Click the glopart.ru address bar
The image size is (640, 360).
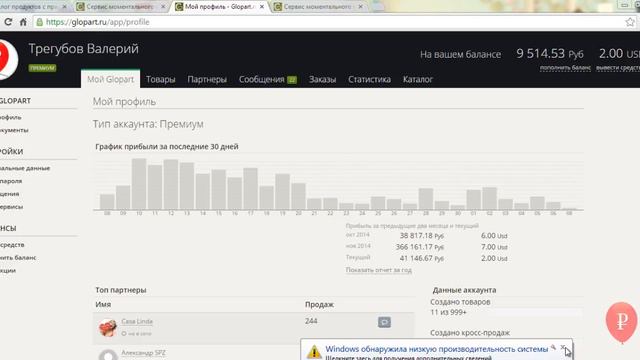pyautogui.click(x=327, y=22)
